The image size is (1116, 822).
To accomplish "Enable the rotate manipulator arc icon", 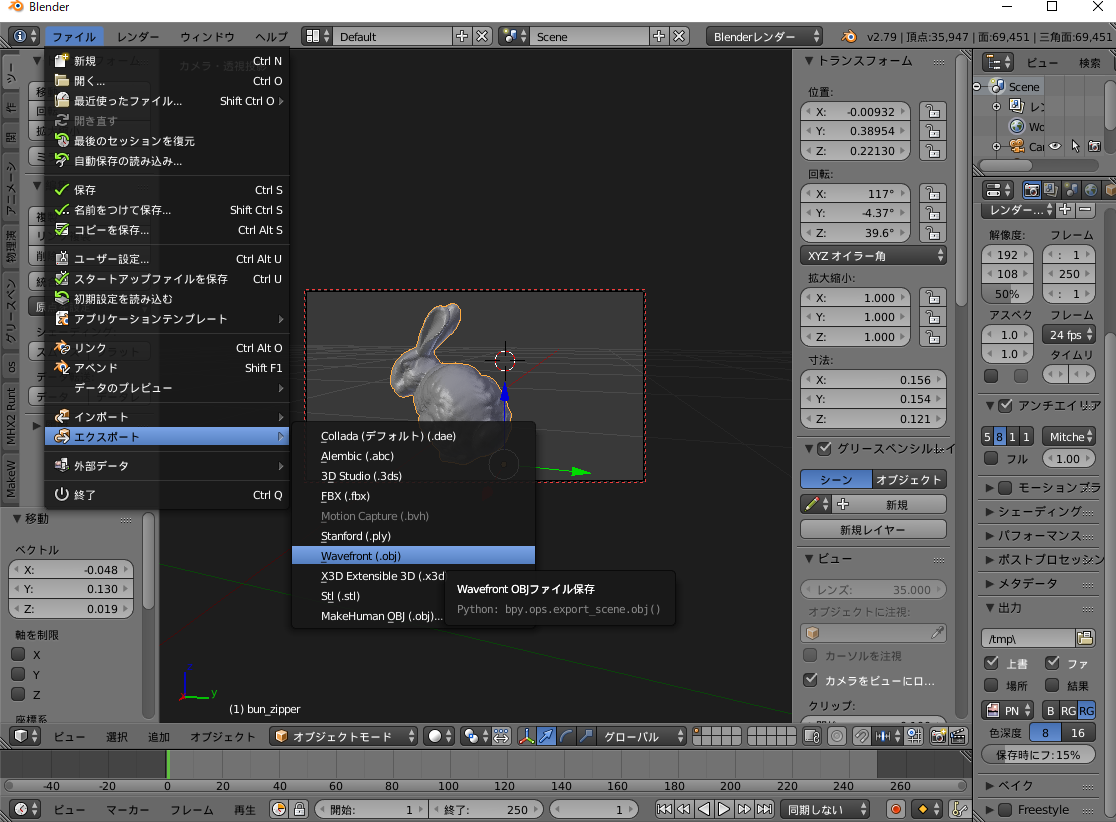I will (566, 737).
